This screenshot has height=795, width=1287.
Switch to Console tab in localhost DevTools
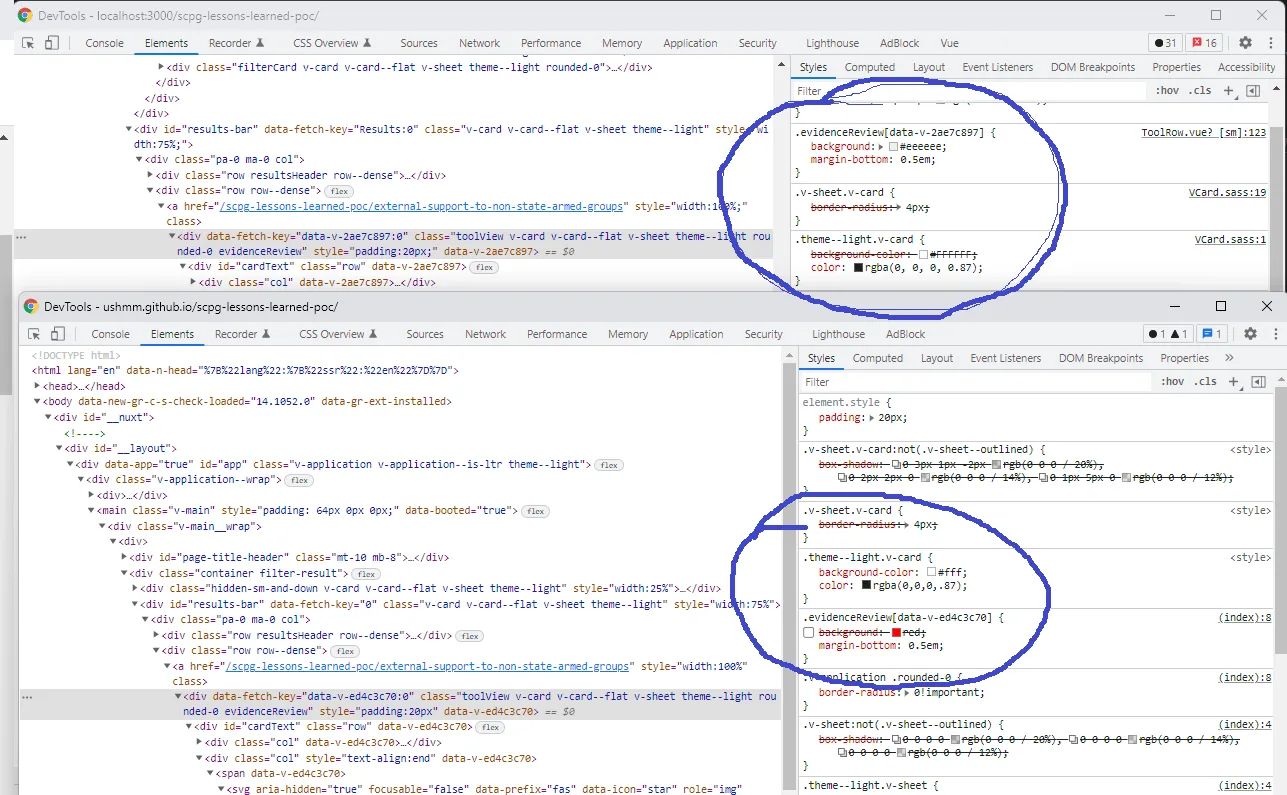click(105, 43)
